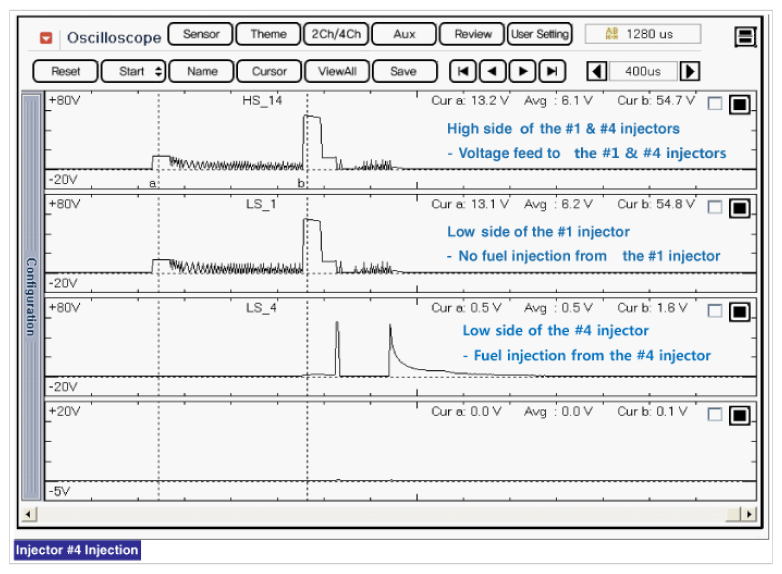This screenshot has height=574, width=782.
Task: Step back one frame
Action: (492, 72)
